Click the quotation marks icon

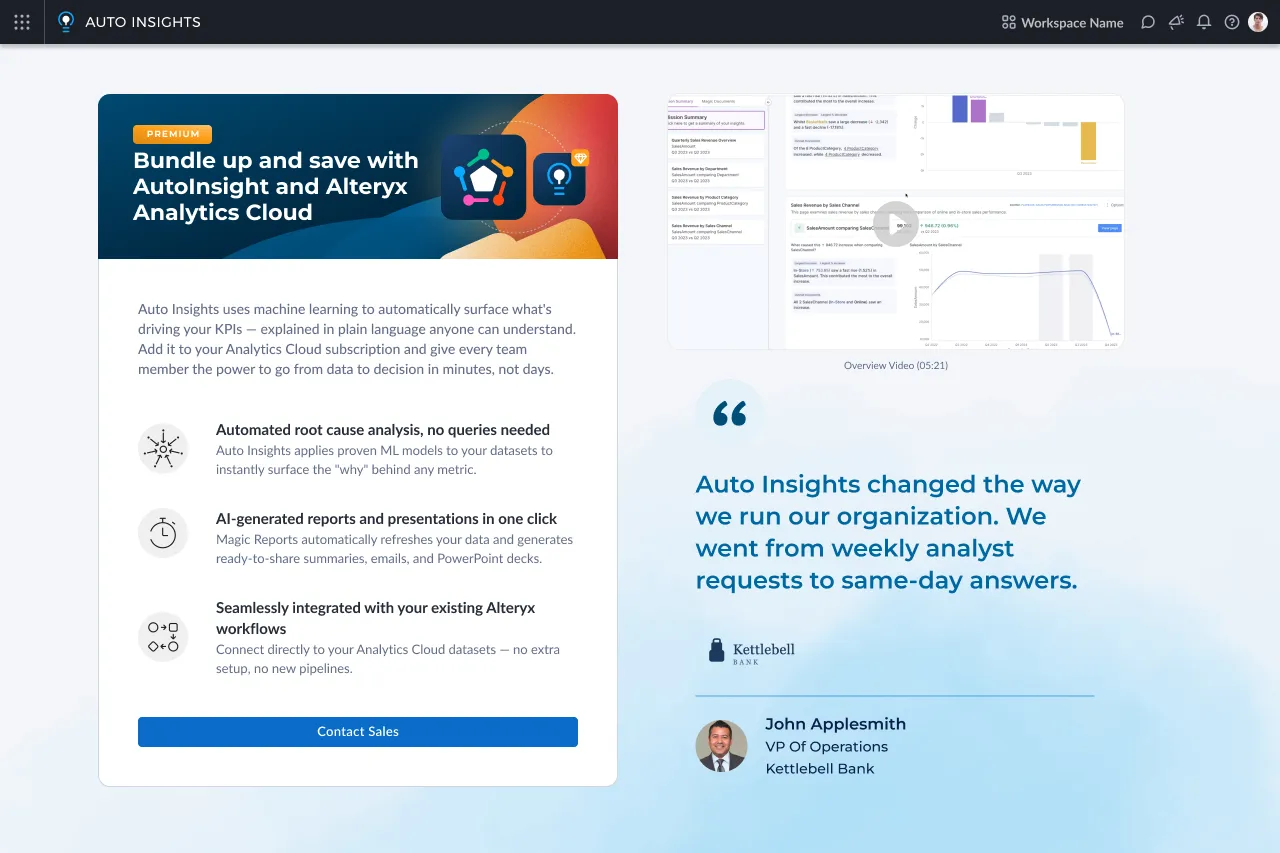click(x=730, y=414)
